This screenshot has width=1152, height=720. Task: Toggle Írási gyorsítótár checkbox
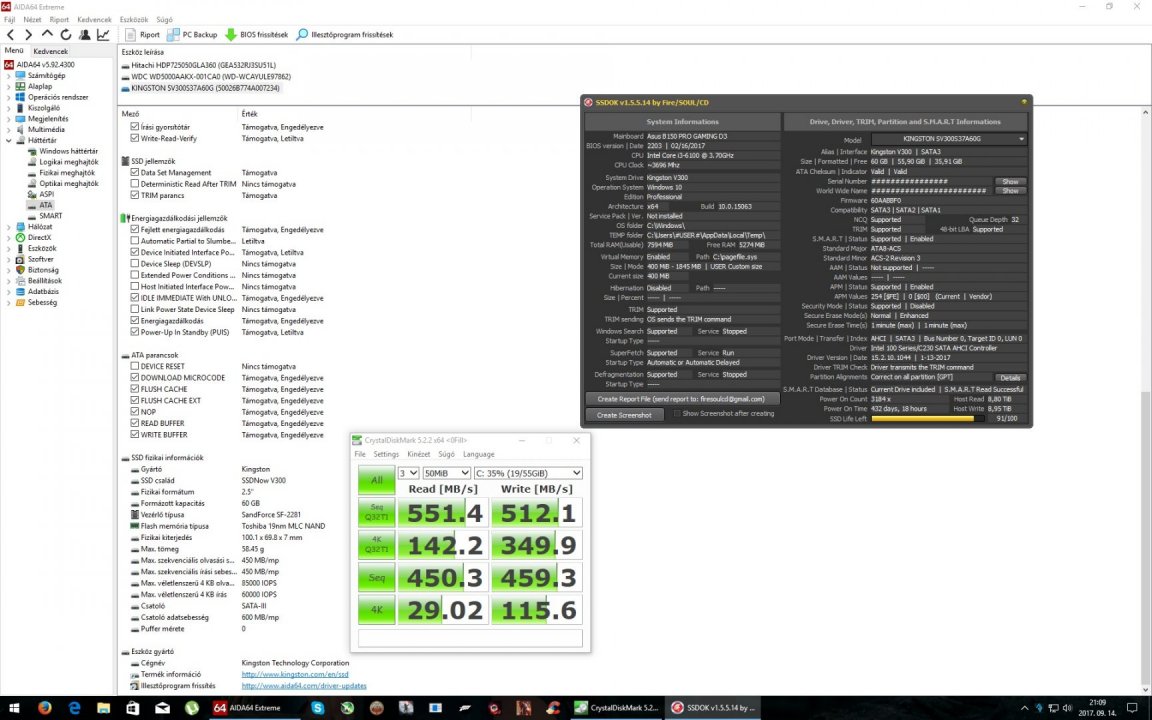tap(134, 127)
